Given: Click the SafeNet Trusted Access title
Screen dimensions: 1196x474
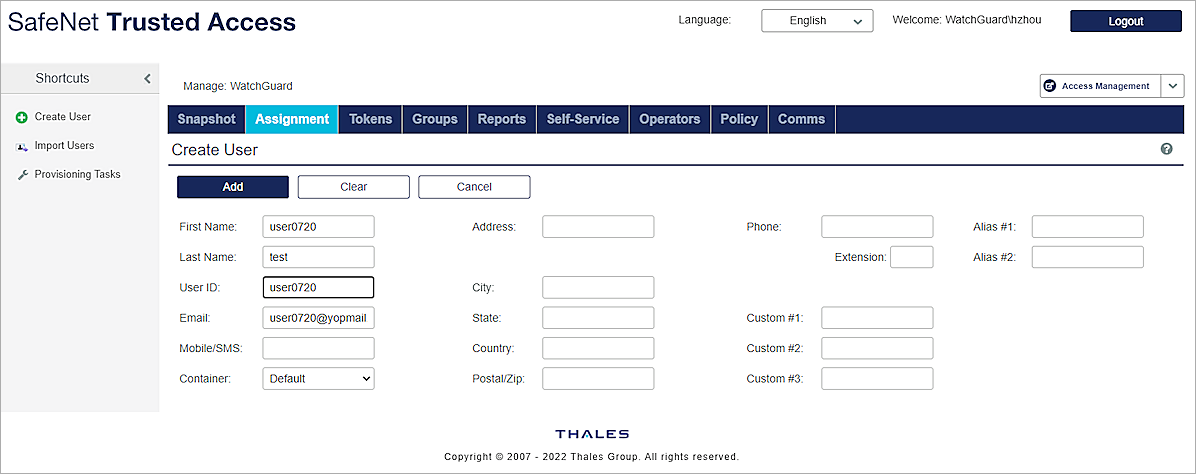Looking at the screenshot, I should click(152, 22).
